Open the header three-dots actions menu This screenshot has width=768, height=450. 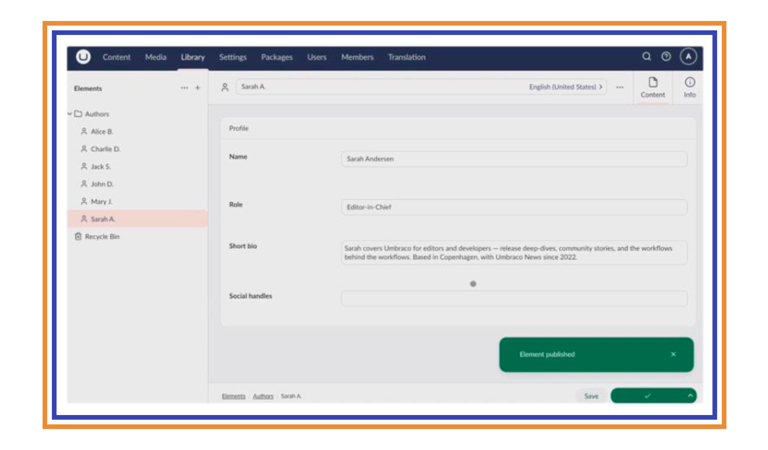pos(620,87)
